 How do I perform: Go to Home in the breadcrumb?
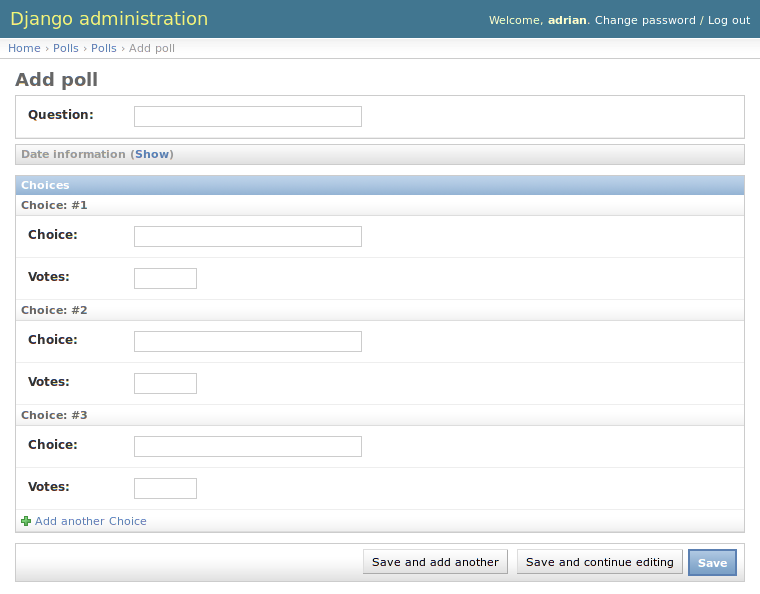pyautogui.click(x=24, y=48)
